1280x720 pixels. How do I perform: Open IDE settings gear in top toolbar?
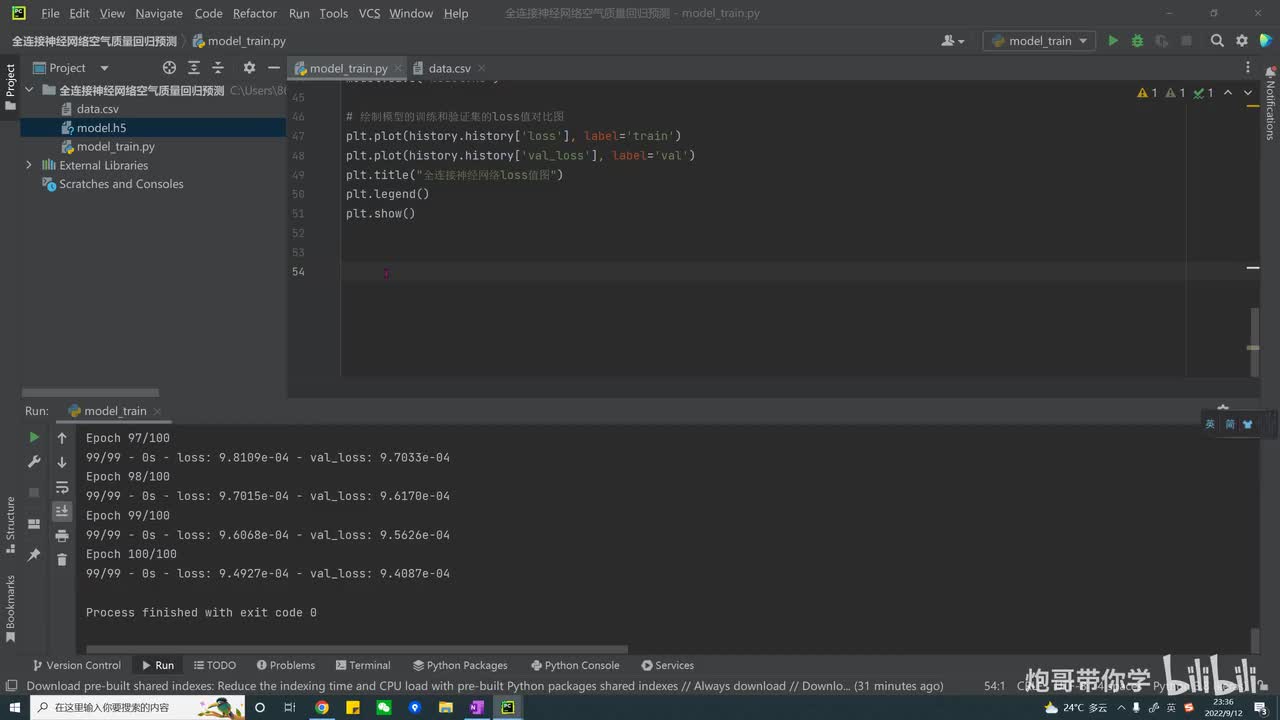[1242, 41]
